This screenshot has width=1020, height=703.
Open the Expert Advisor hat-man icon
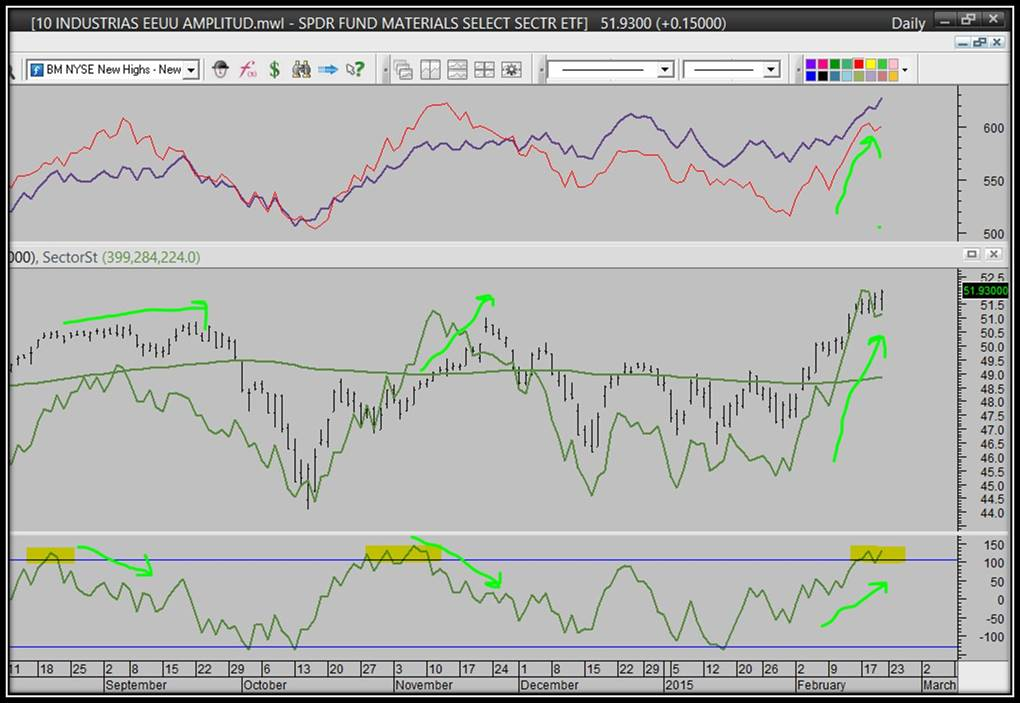pos(221,70)
